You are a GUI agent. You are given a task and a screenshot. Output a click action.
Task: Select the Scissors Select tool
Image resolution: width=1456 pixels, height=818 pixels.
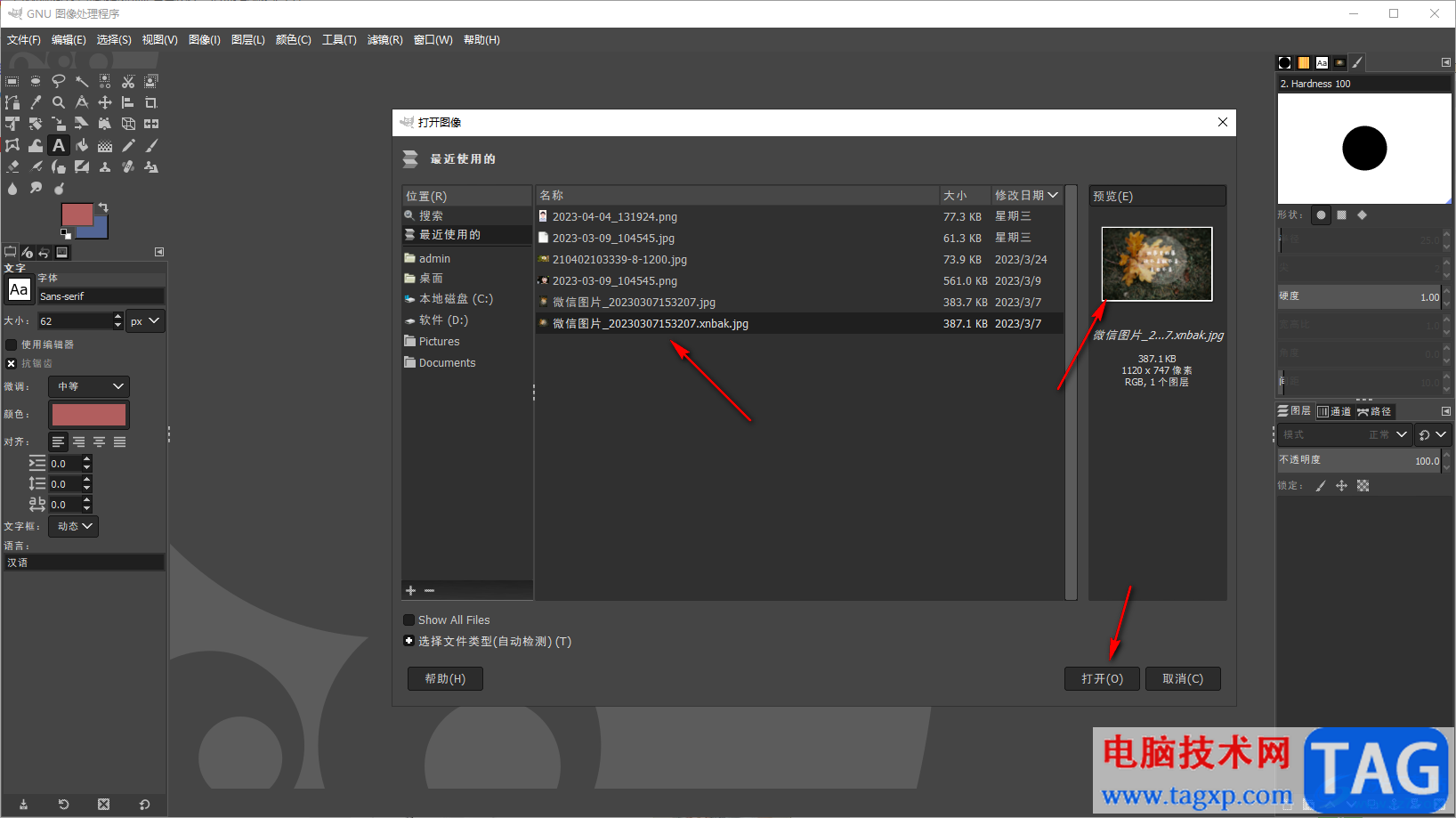click(x=128, y=81)
